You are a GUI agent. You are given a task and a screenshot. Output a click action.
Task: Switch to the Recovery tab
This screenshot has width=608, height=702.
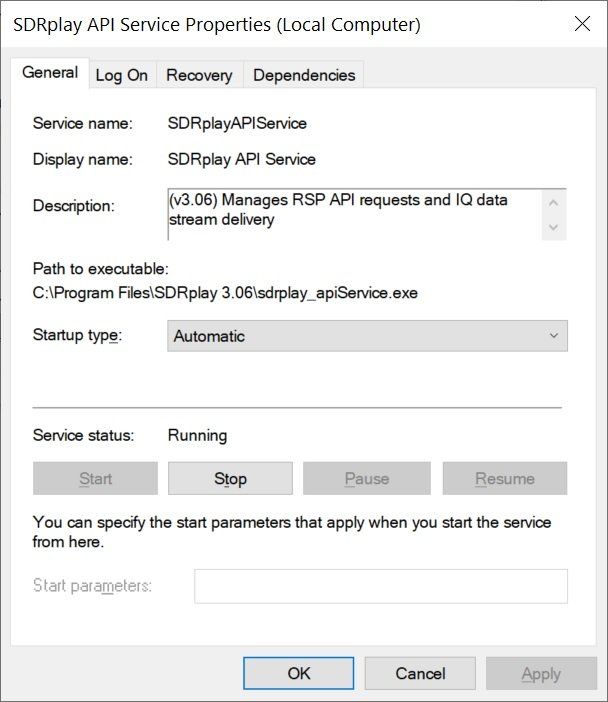click(199, 75)
